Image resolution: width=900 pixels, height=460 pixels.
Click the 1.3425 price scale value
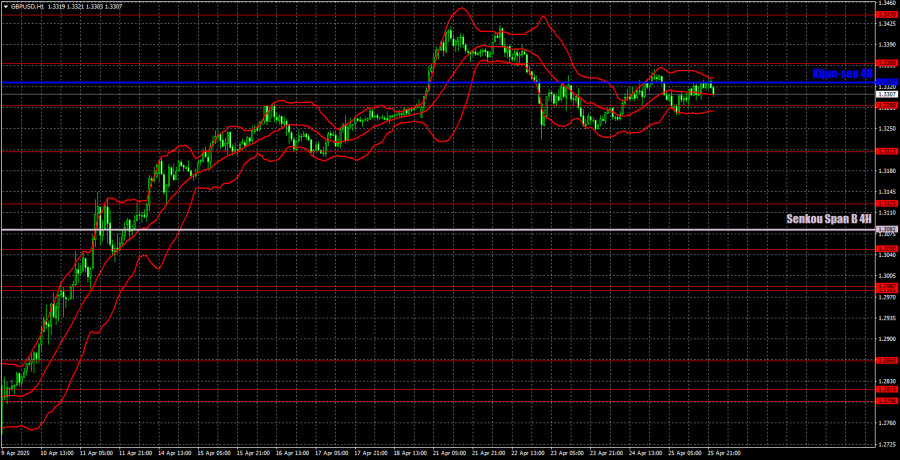point(887,24)
